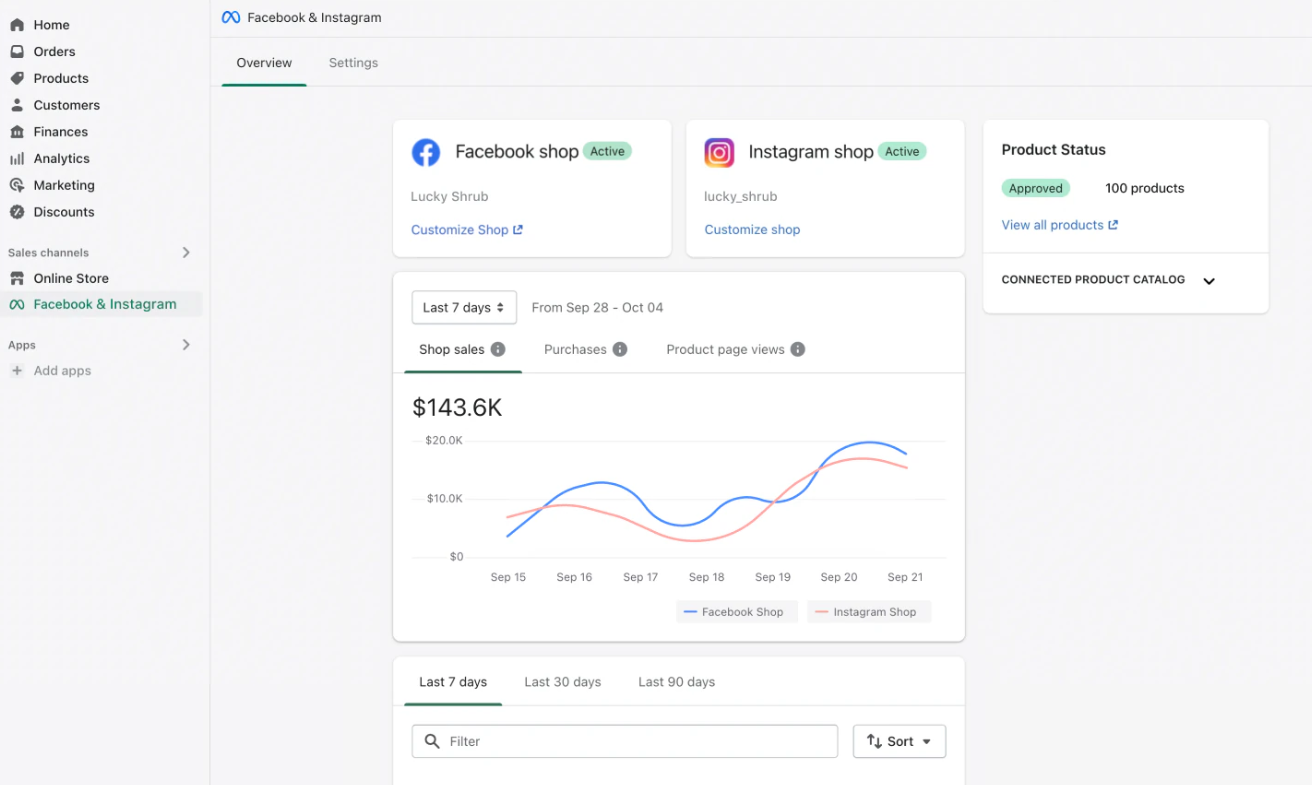The height and width of the screenshot is (785, 1312).
Task: Click the Products tag icon
Action: click(x=17, y=78)
